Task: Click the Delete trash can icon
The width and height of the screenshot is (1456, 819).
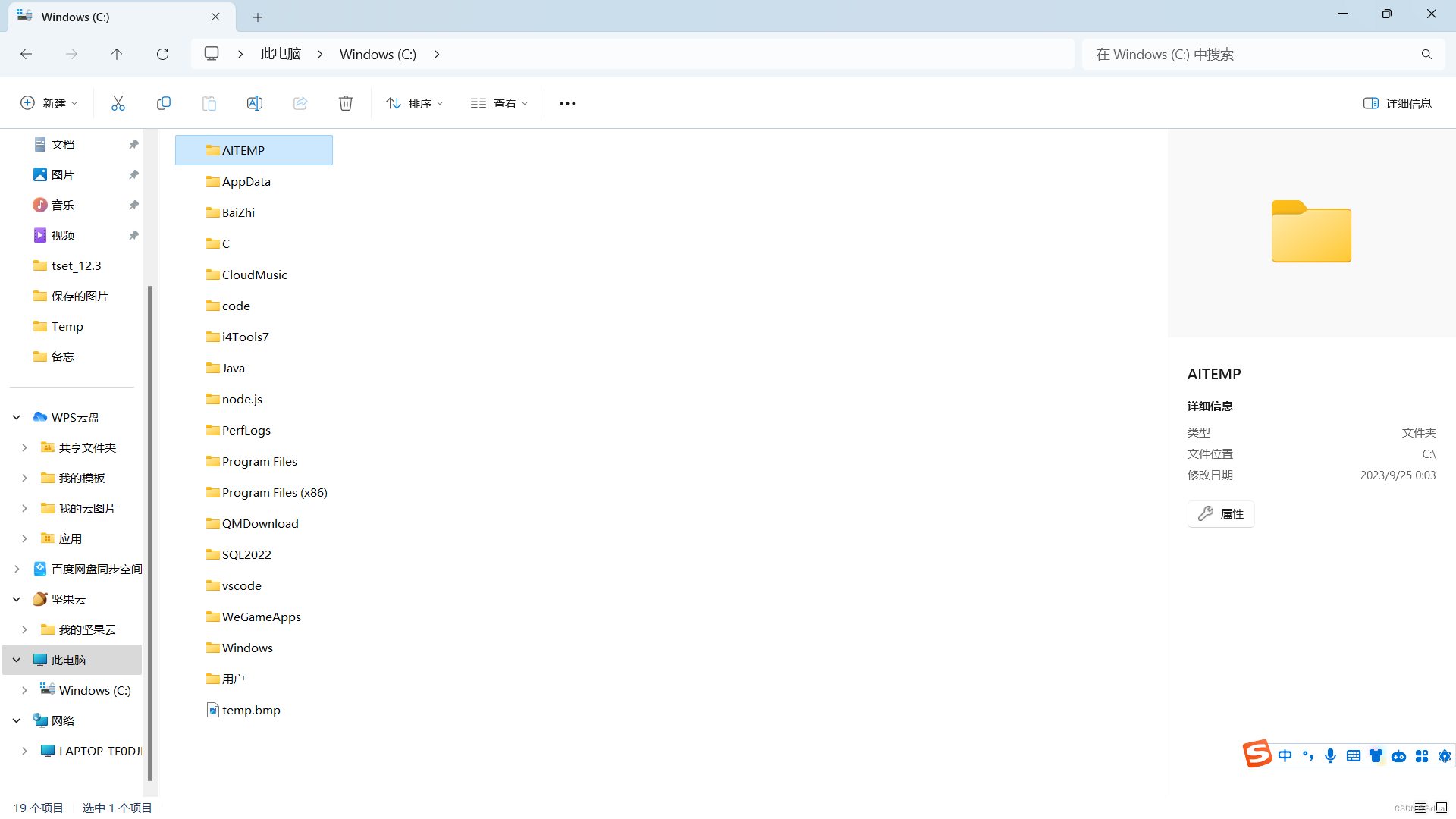Action: click(346, 103)
